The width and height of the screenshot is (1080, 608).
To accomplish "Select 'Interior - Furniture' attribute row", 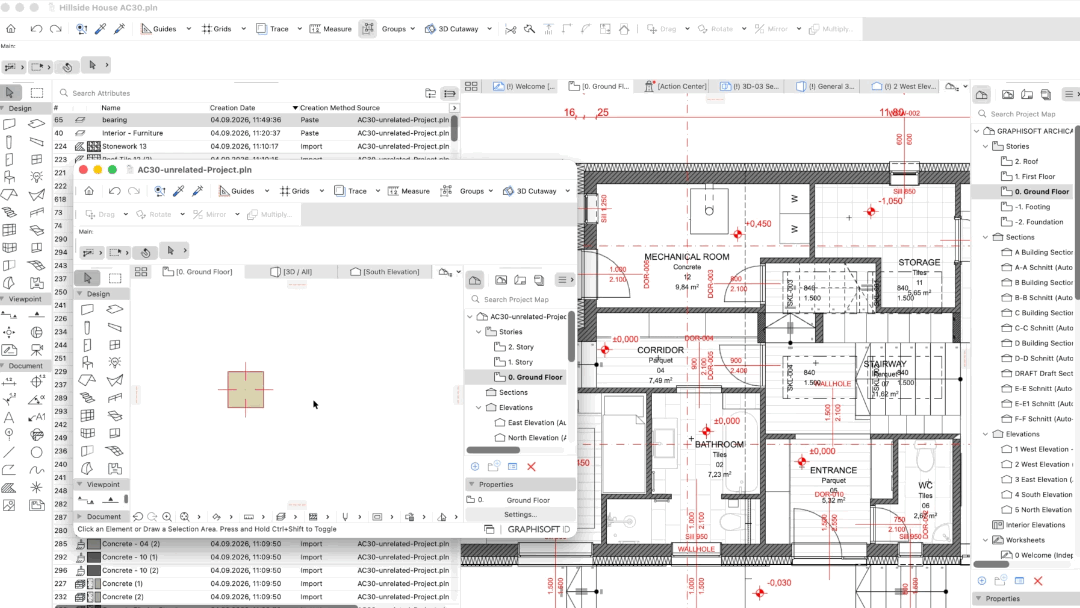I will click(252, 133).
